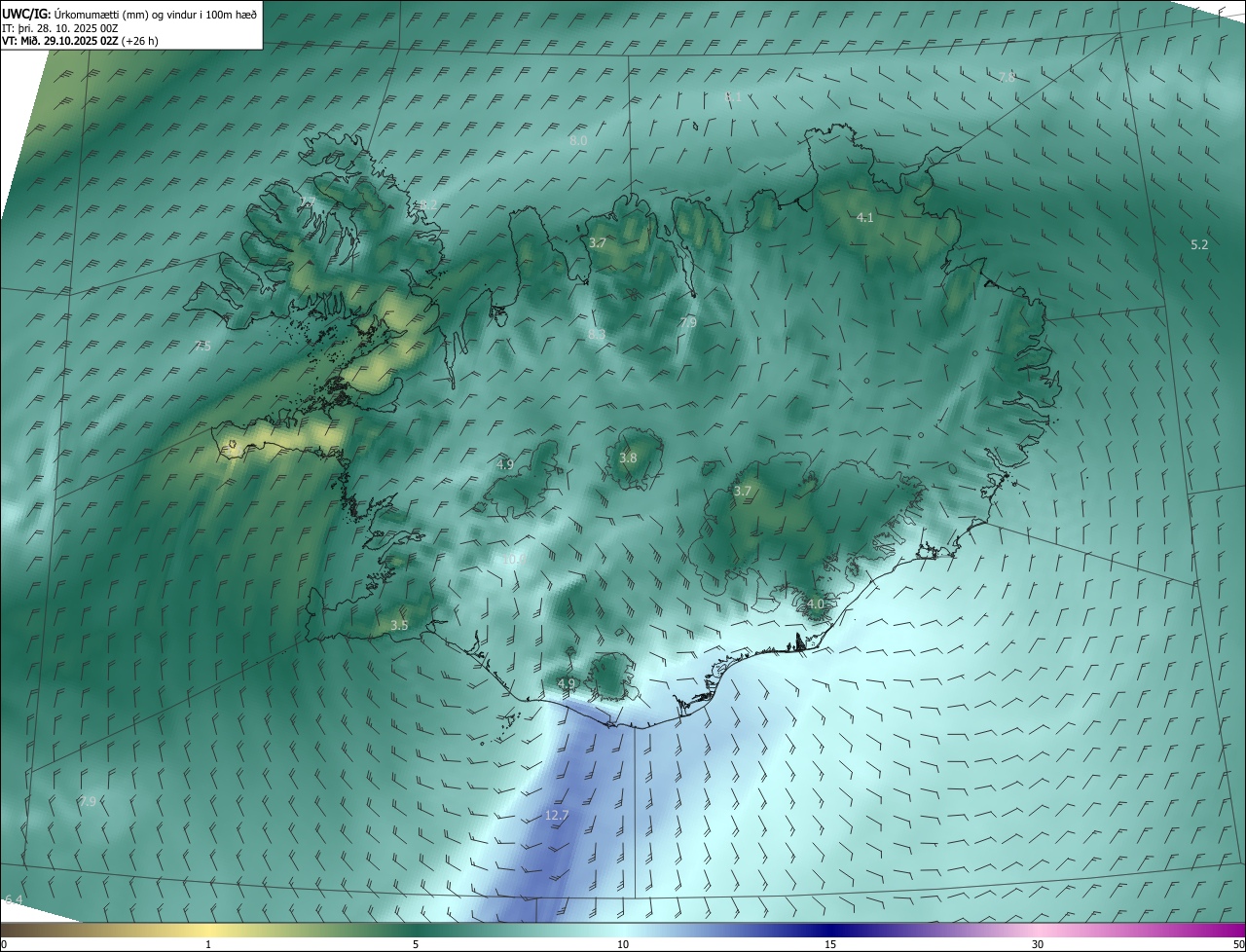Viewport: 1246px width, 952px height.
Task: Click the 7.8 value in the northeast corner
Action: (x=1008, y=76)
